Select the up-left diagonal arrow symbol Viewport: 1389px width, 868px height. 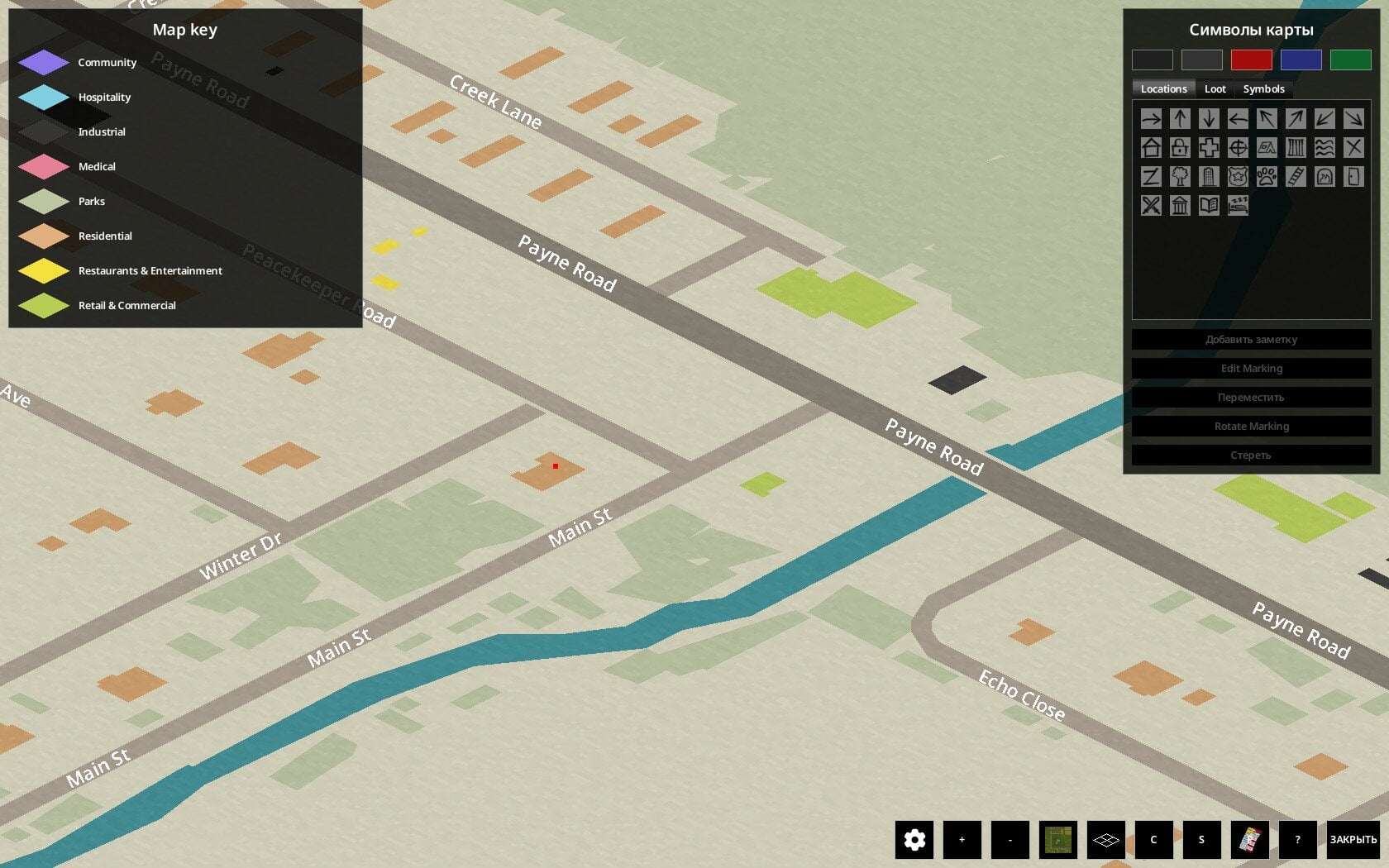(x=1267, y=119)
